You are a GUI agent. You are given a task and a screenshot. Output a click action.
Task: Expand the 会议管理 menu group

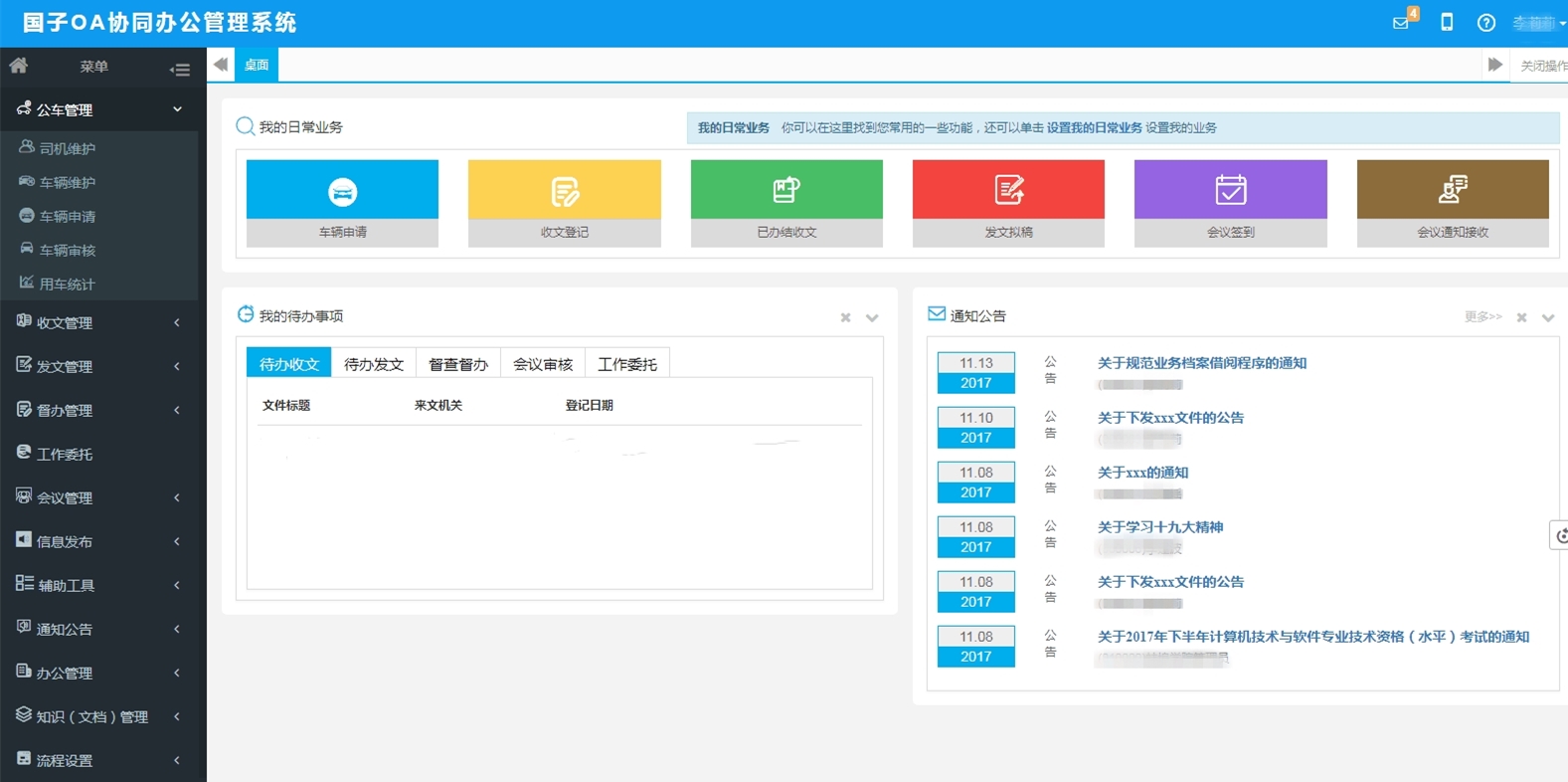99,497
